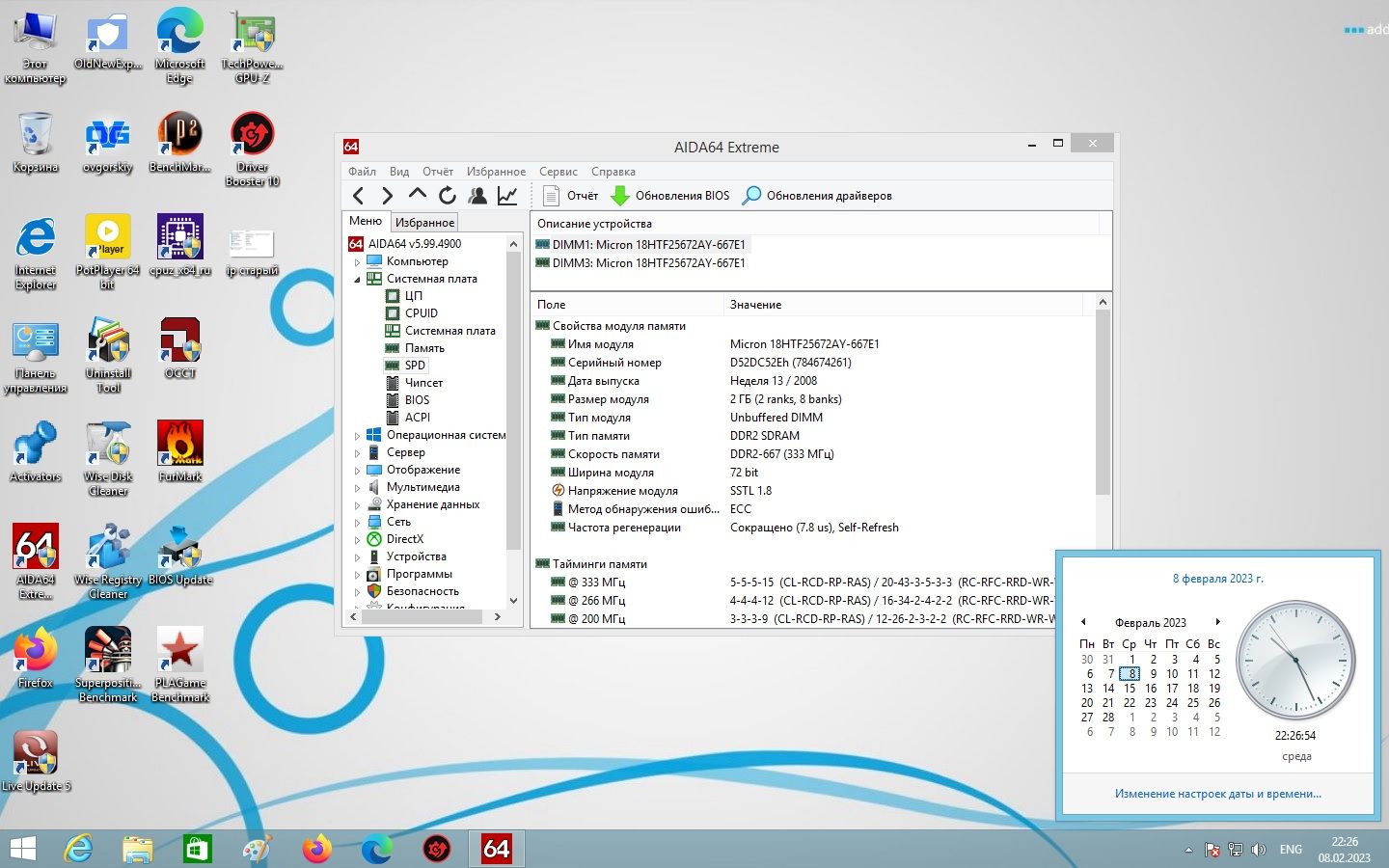
Task: Open the user icon in AIDA64 toolbar
Action: (x=477, y=196)
